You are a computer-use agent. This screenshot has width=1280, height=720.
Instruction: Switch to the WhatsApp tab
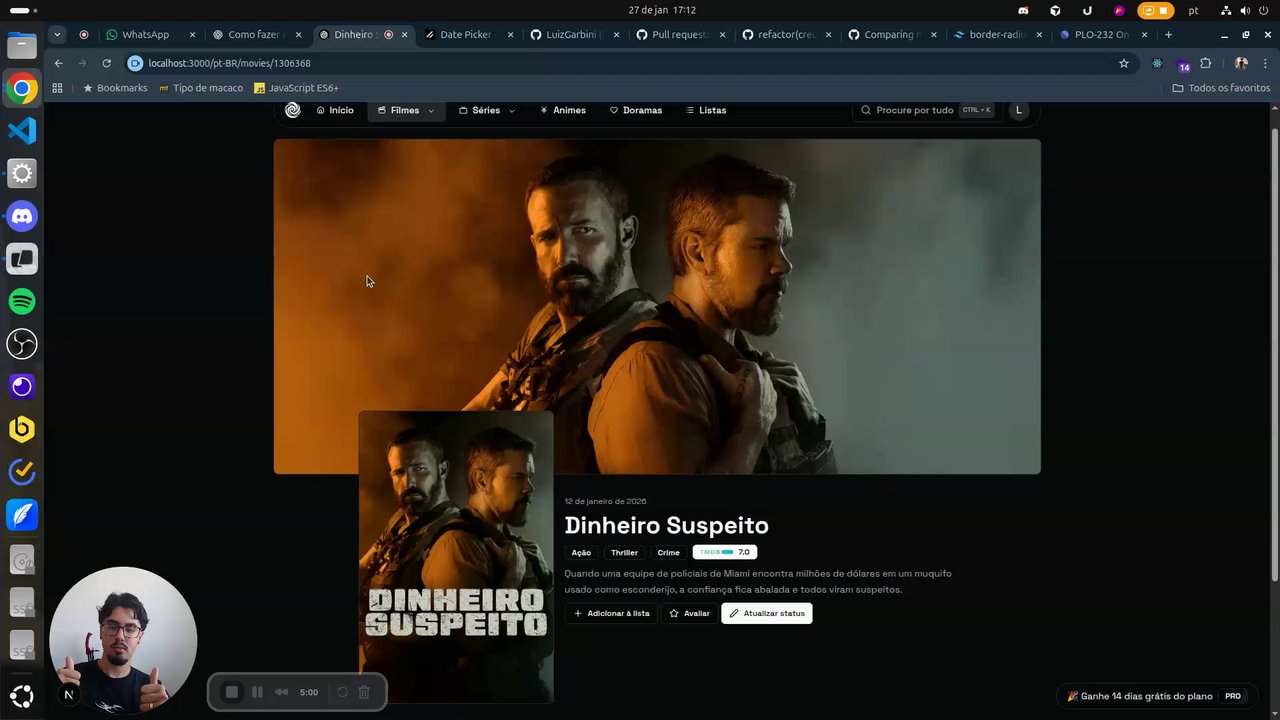pos(147,34)
